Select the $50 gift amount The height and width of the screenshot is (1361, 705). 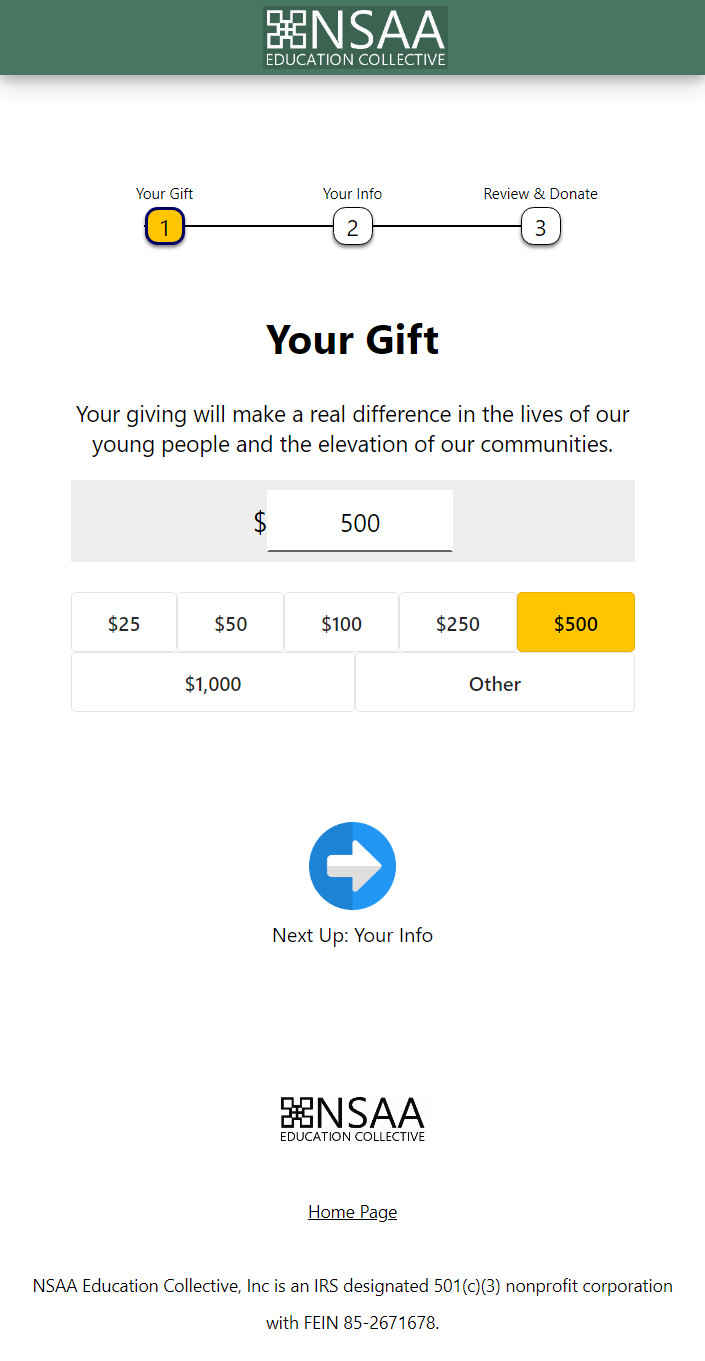[230, 623]
